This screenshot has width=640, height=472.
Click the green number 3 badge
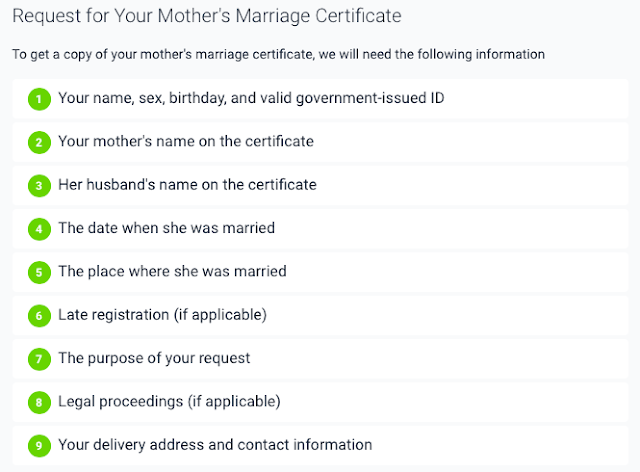(x=39, y=185)
